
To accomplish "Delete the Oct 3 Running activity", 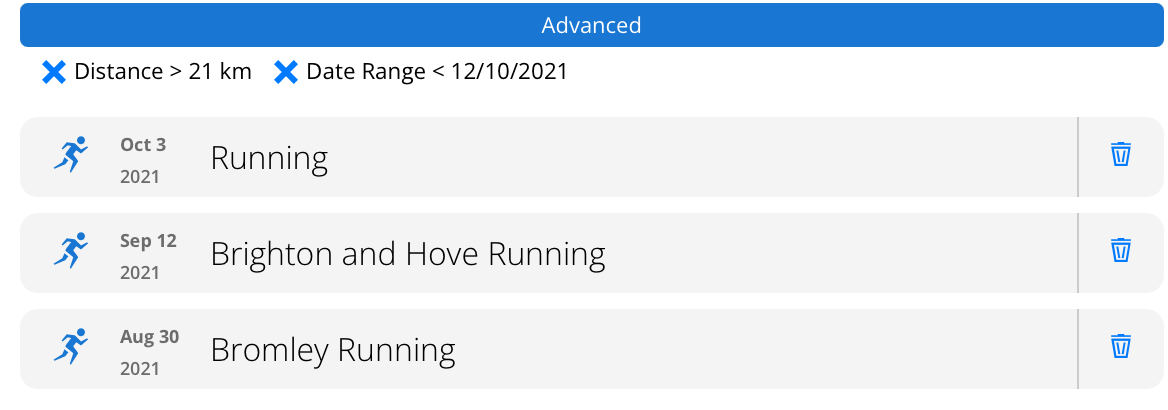I will [1121, 154].
